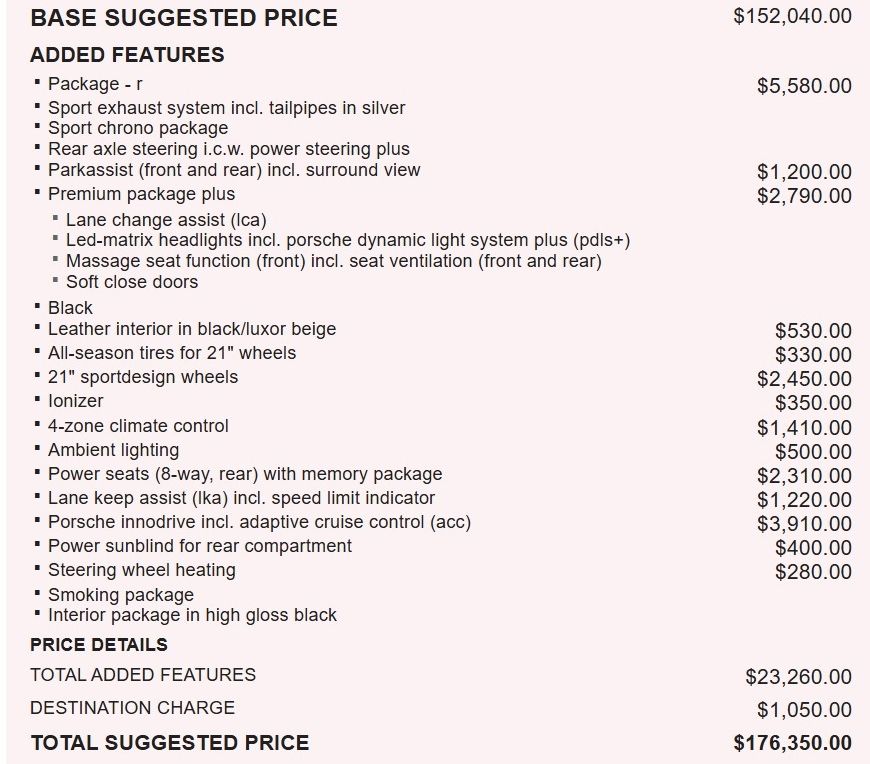
Task: Click the $176,350.00 total suggested price
Action: [792, 743]
